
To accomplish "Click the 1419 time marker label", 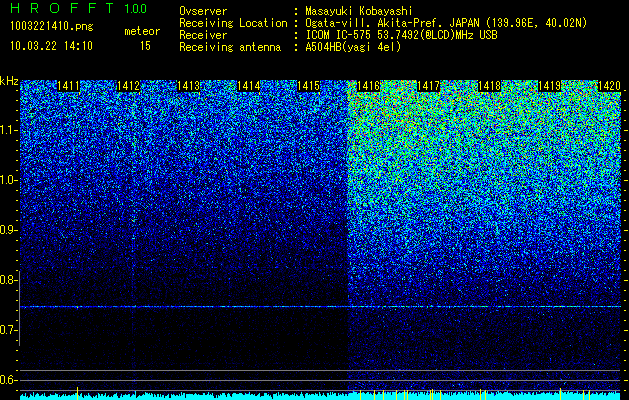I will click(549, 86).
